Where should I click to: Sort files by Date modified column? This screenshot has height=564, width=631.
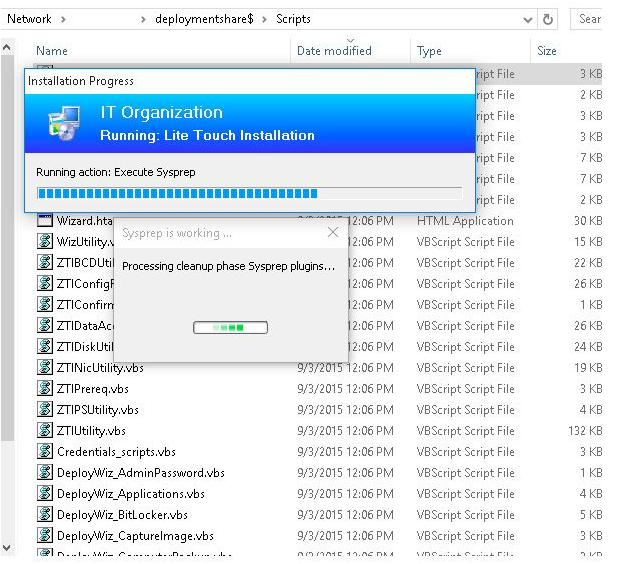[334, 51]
